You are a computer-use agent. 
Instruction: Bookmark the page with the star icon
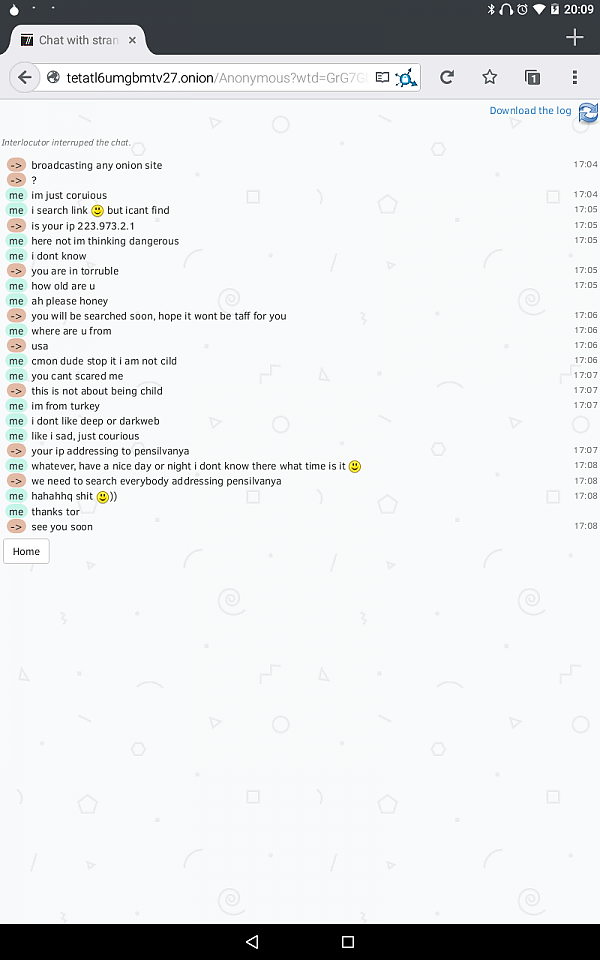(x=489, y=77)
